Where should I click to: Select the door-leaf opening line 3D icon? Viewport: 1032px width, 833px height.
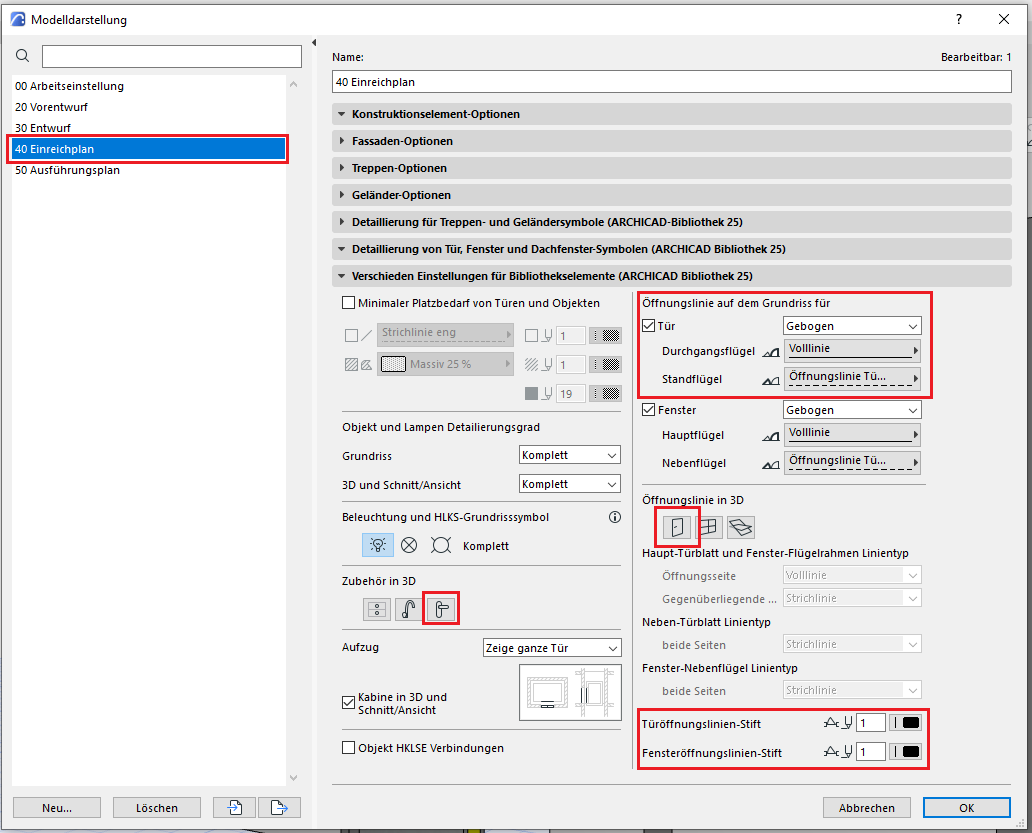[677, 526]
